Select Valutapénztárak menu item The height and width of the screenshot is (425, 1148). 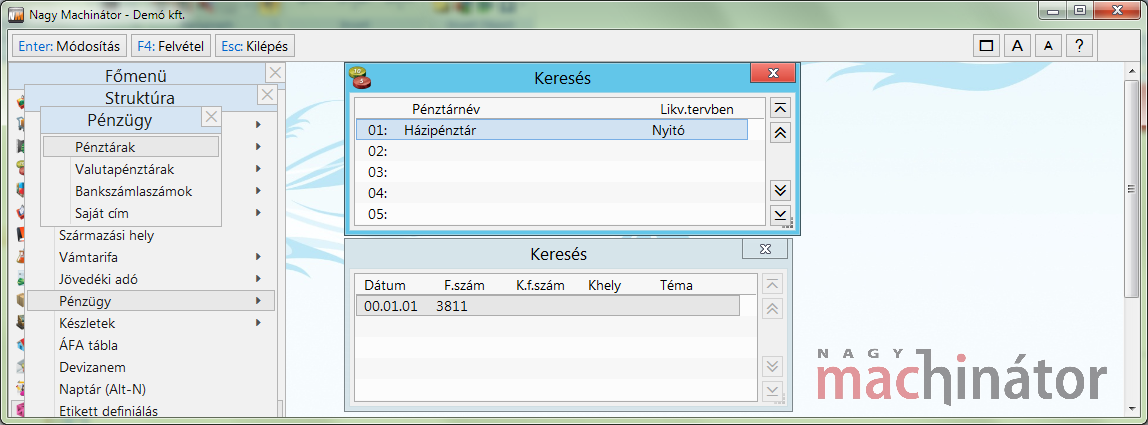point(124,169)
